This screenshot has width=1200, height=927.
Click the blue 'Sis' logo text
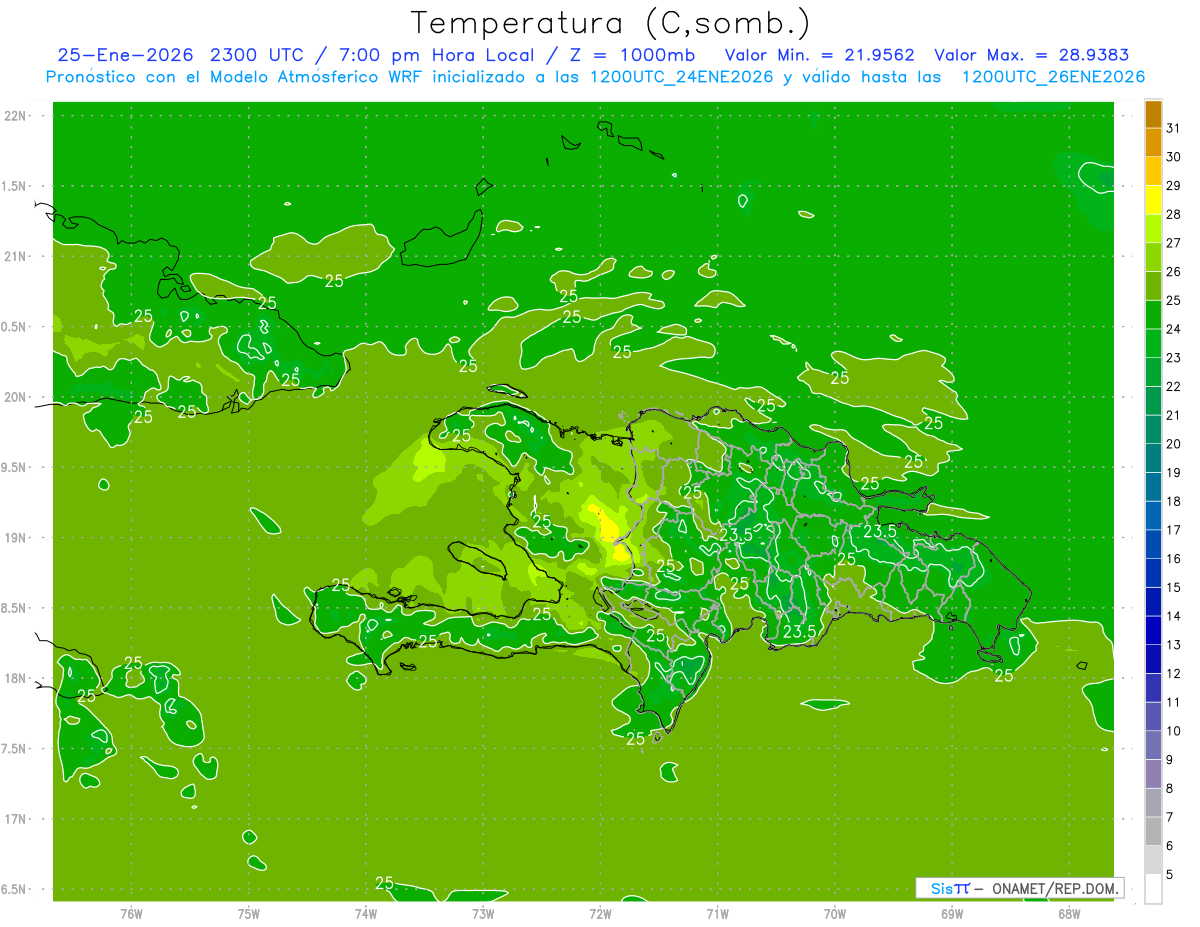pyautogui.click(x=941, y=888)
